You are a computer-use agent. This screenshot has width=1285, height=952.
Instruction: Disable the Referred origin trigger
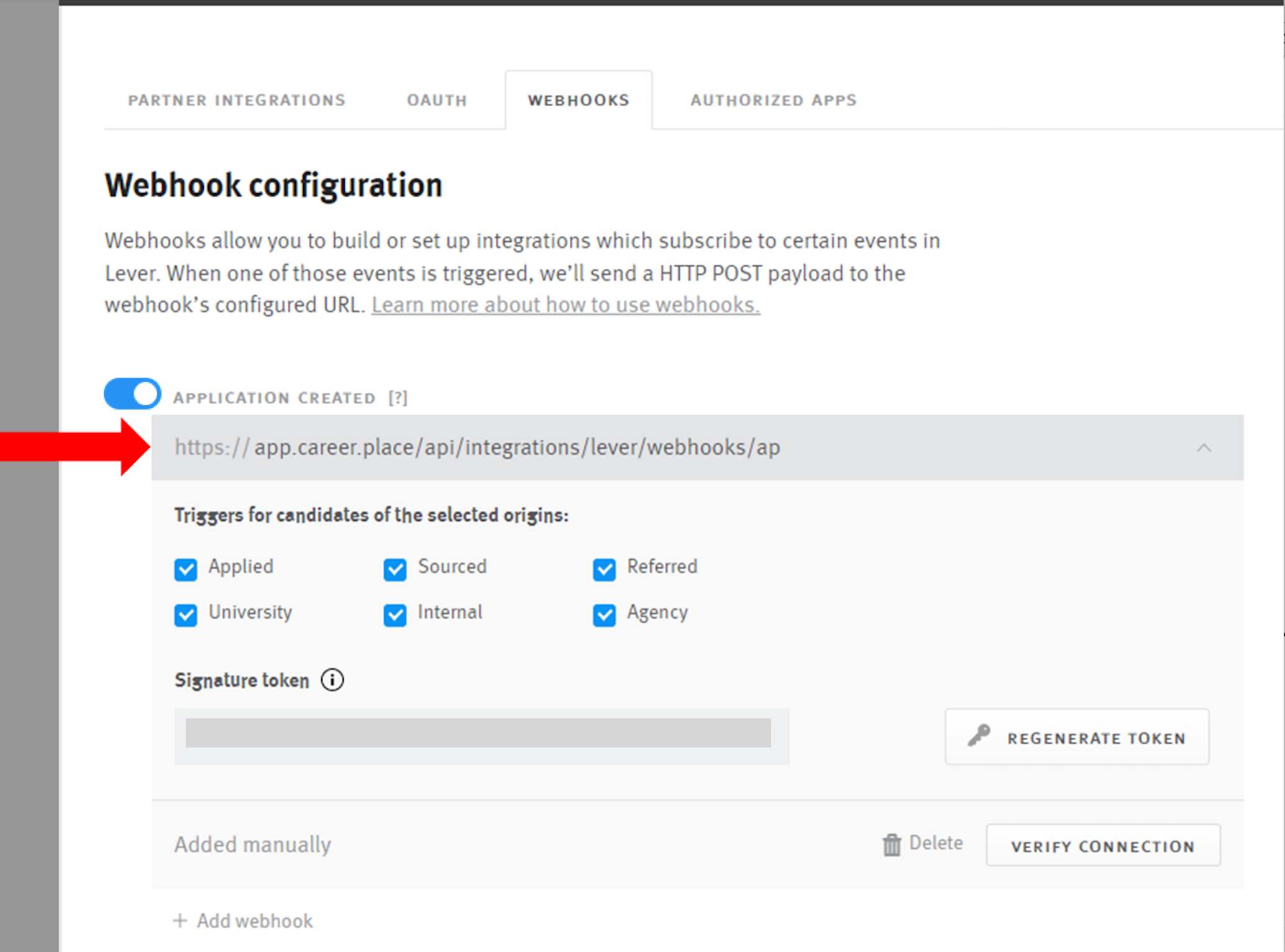pos(603,569)
